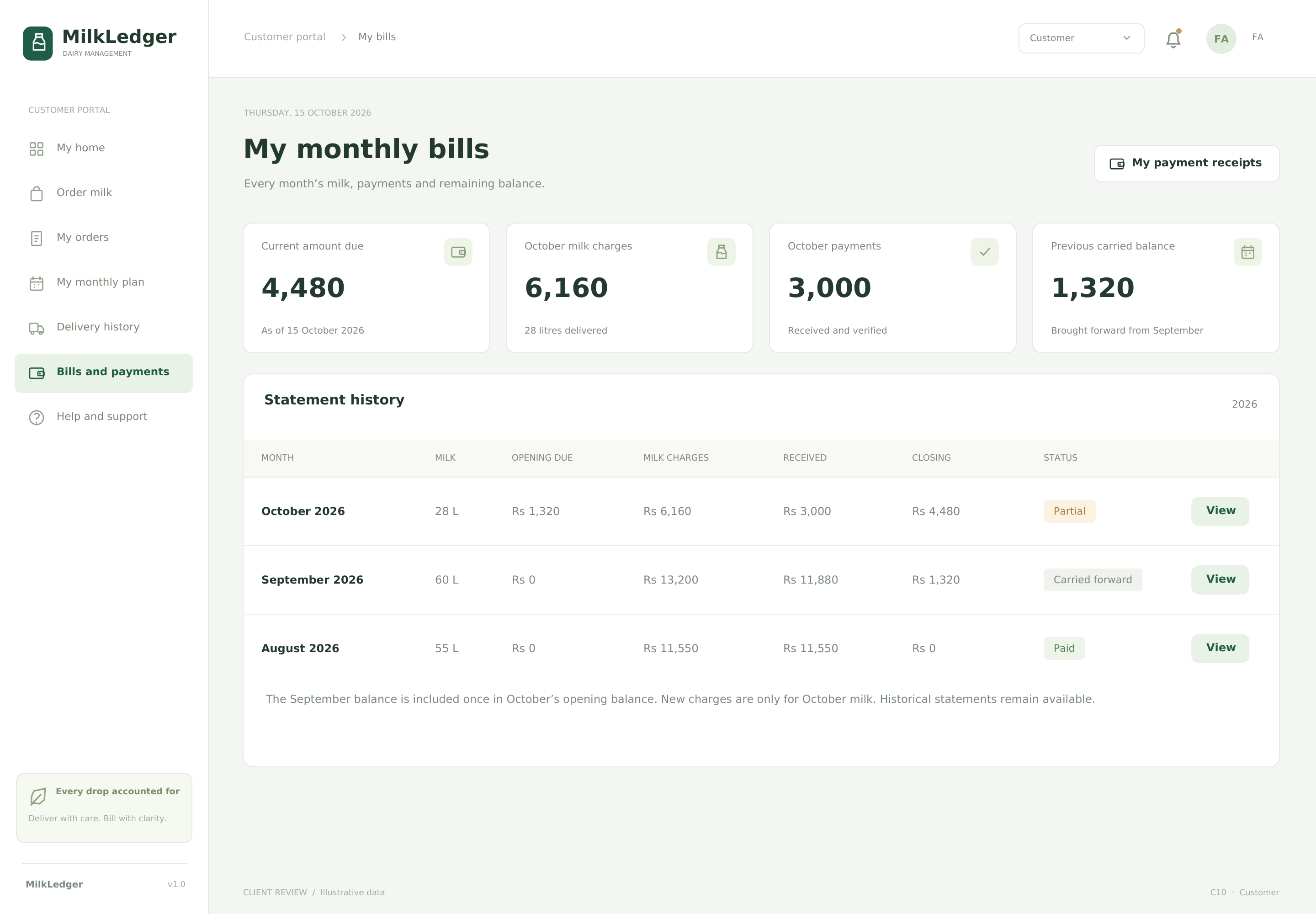Click the FA username text beside avatar
This screenshot has height=914, width=1316.
click(x=1258, y=37)
